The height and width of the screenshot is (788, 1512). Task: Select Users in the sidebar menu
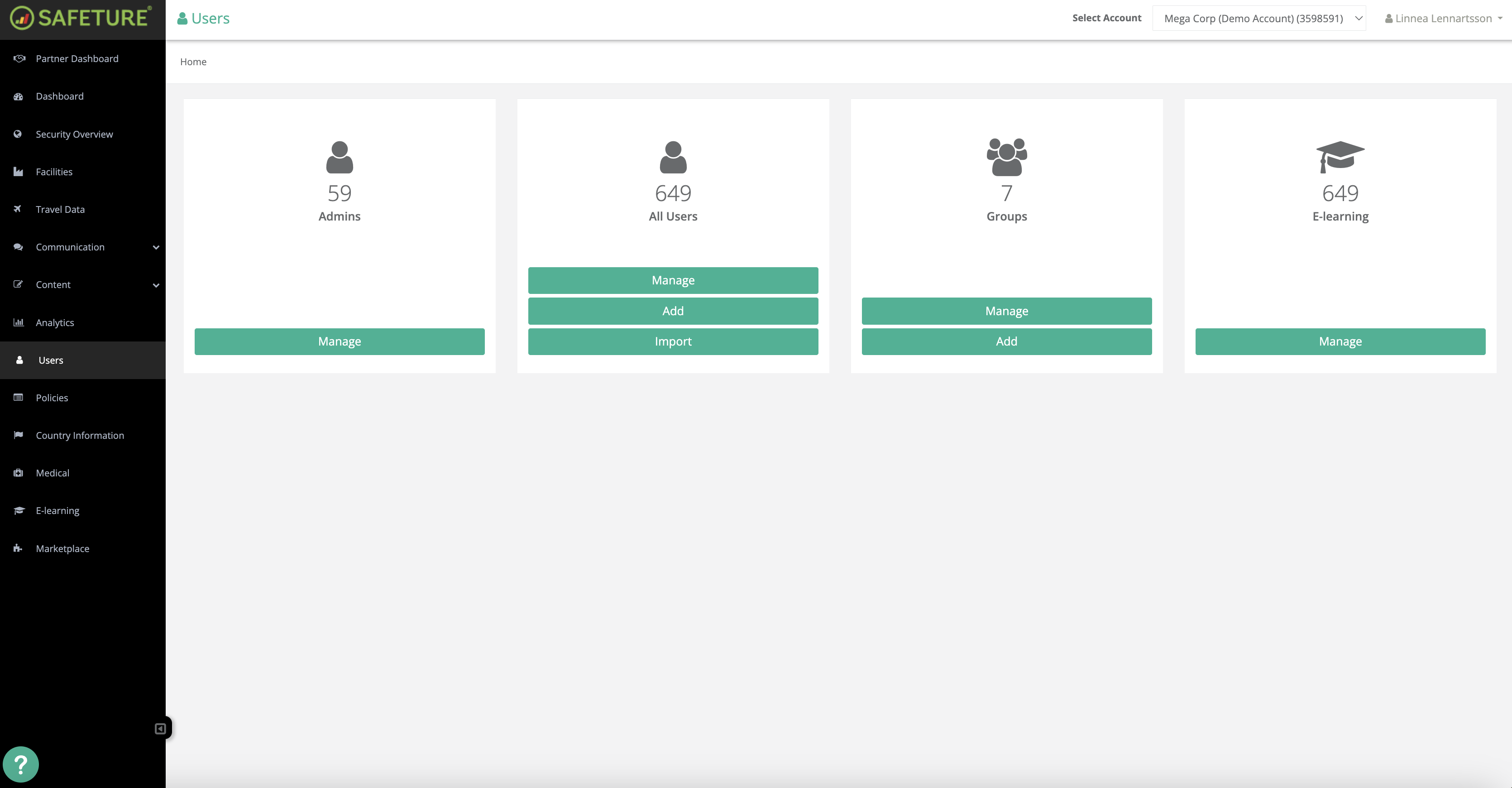(51, 360)
